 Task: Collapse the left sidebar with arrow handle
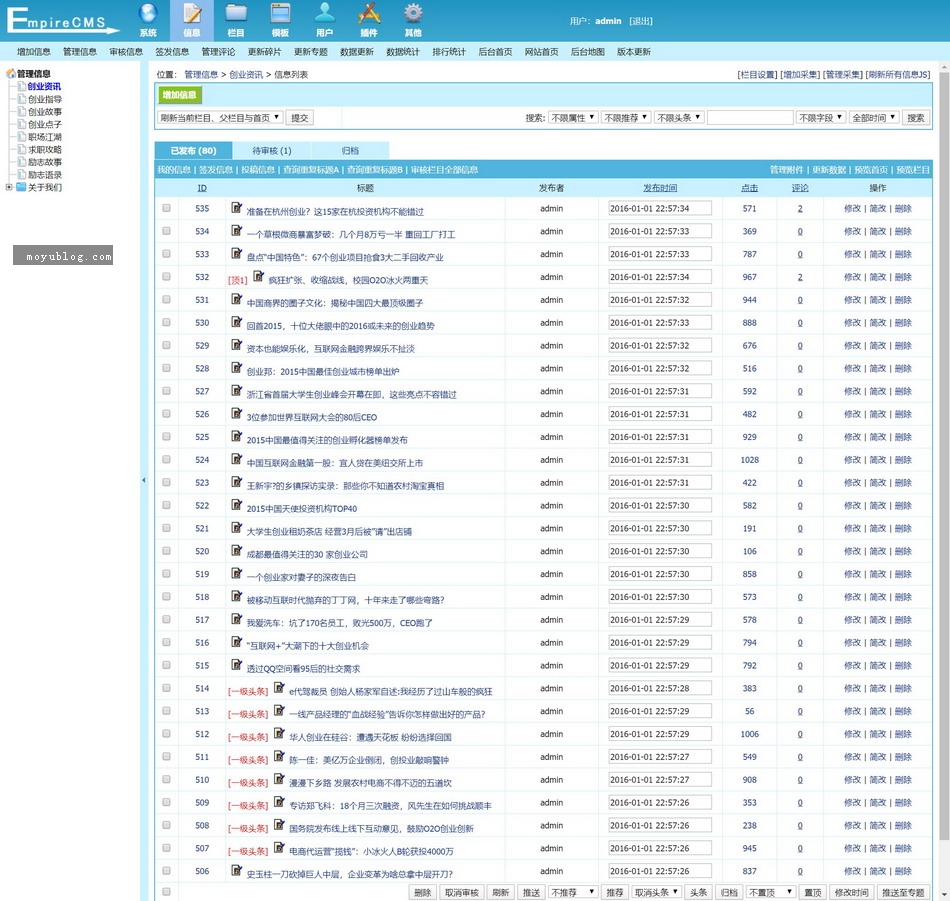[x=144, y=480]
